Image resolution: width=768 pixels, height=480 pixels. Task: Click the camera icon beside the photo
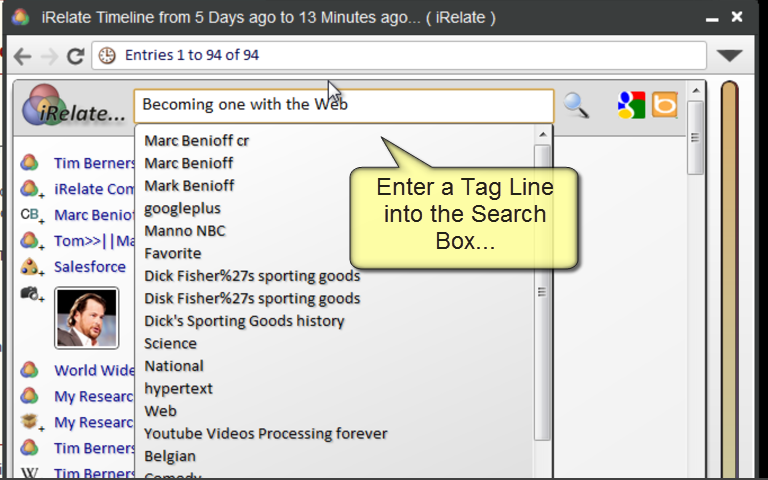[31, 294]
